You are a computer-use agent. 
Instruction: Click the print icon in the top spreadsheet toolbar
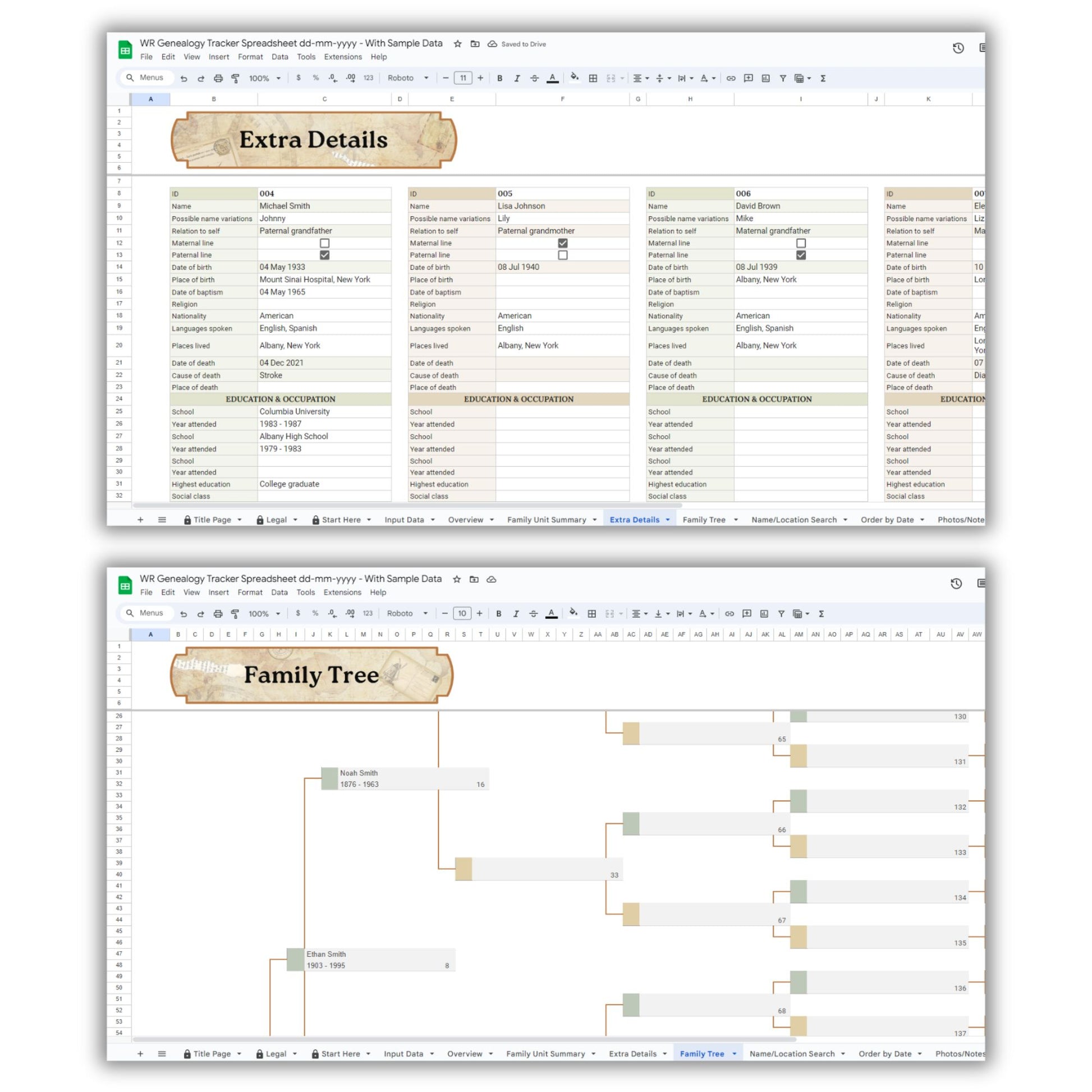(x=218, y=78)
